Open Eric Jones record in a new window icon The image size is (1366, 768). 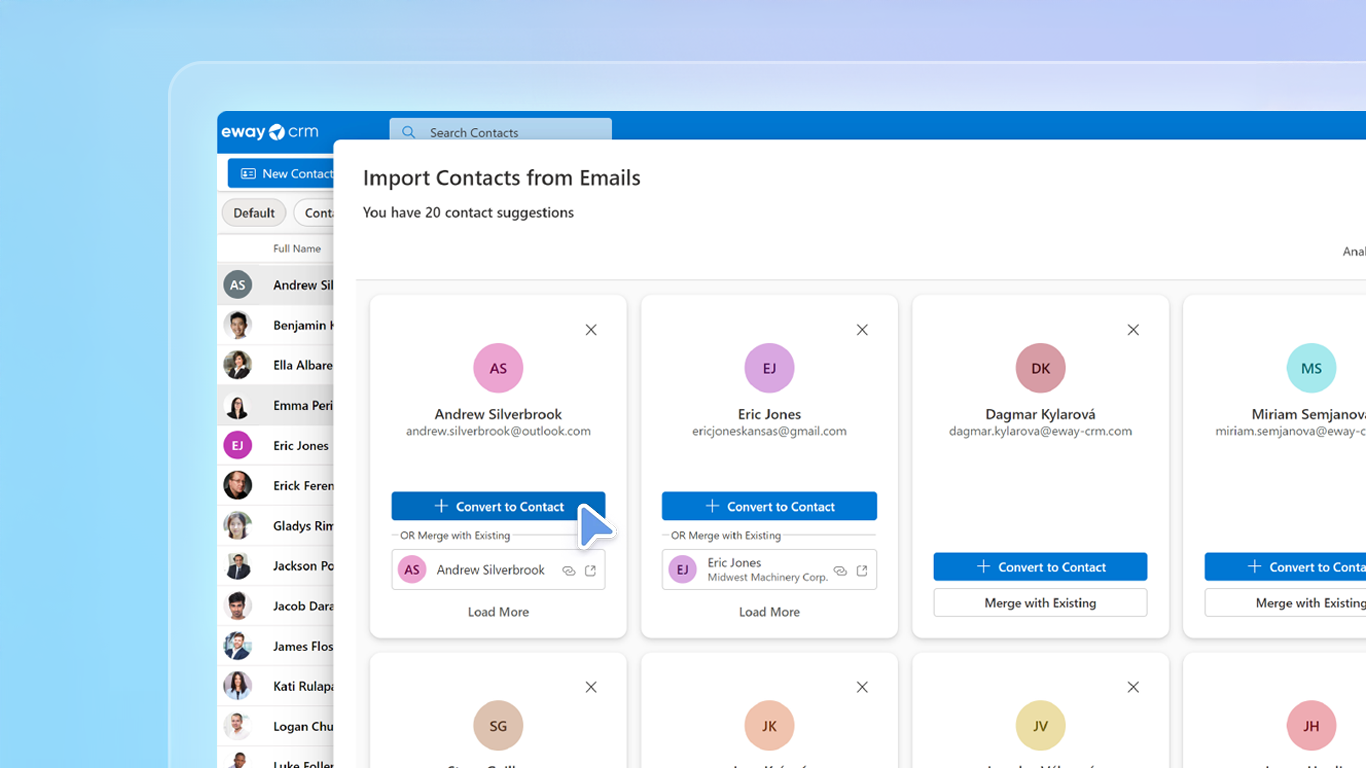click(862, 569)
